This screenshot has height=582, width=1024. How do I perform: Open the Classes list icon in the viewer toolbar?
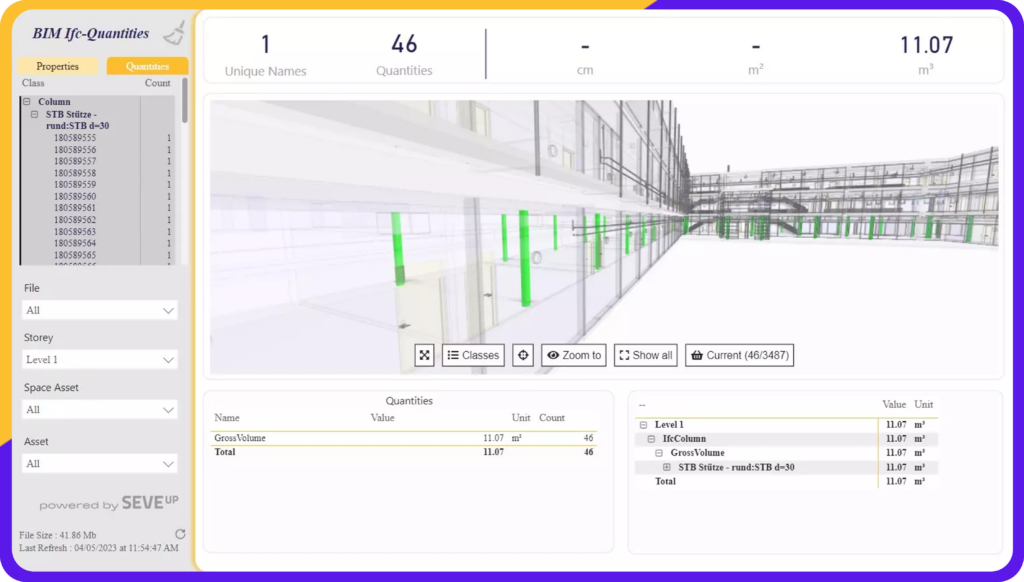pyautogui.click(x=471, y=354)
